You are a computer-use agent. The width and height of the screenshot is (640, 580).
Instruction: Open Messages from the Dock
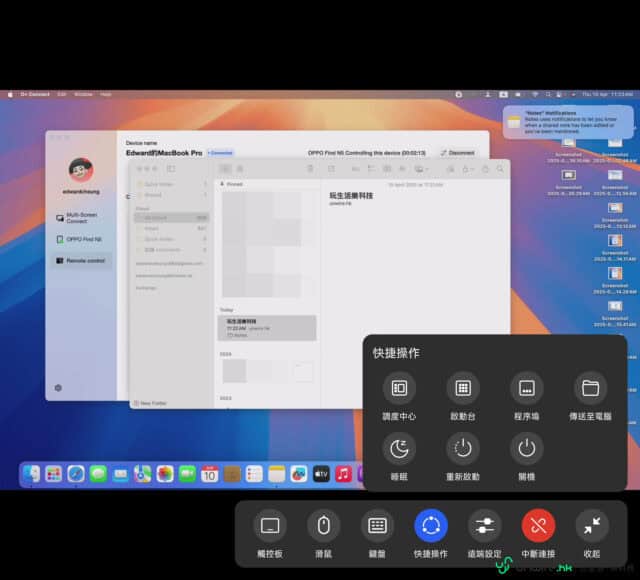click(x=98, y=474)
